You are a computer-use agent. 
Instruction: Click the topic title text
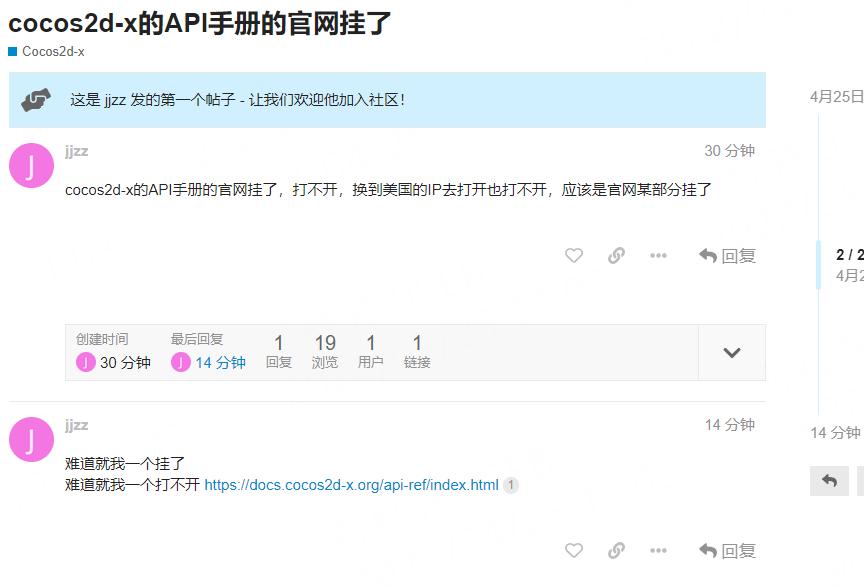(x=199, y=24)
